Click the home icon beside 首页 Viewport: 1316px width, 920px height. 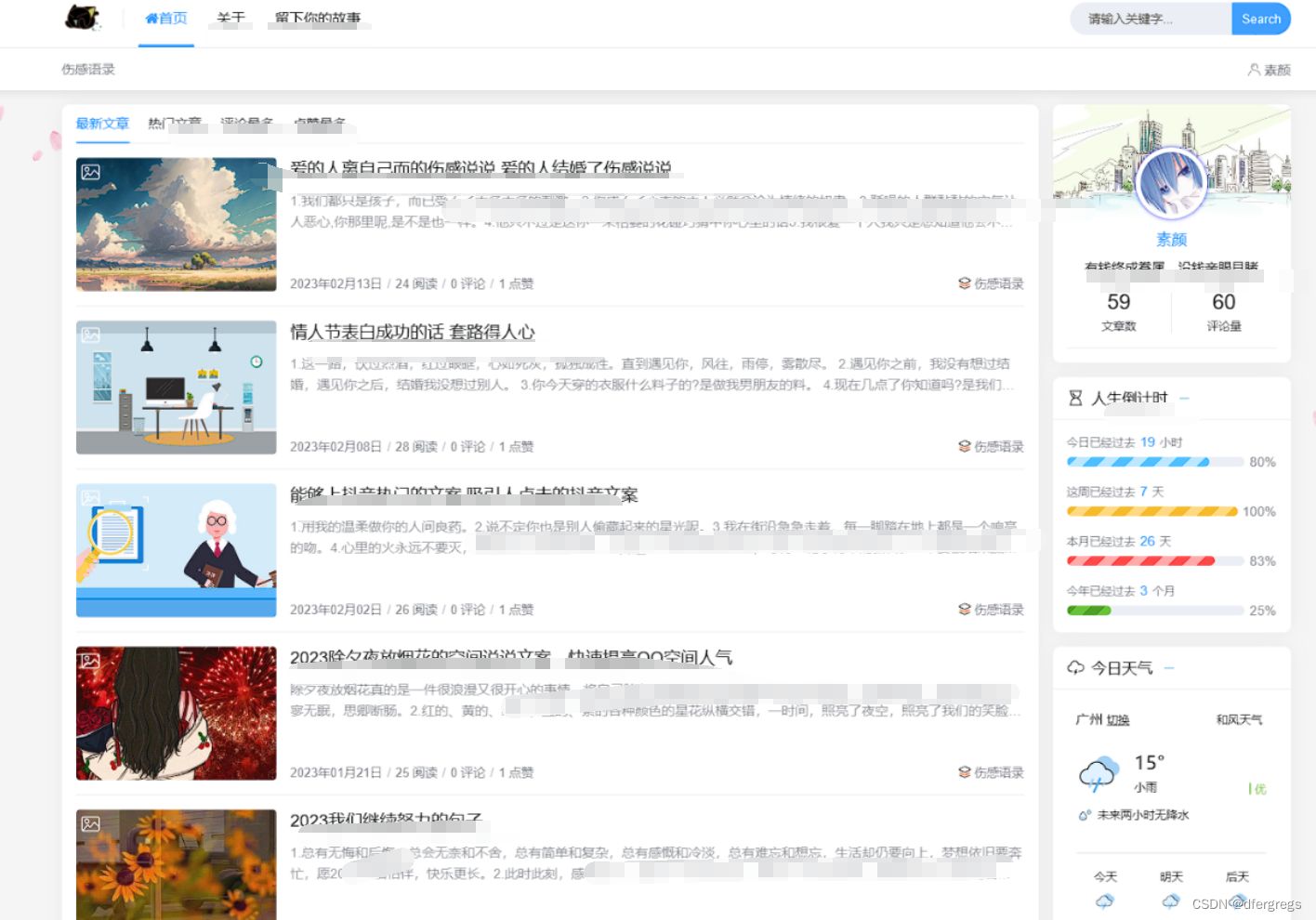click(x=151, y=17)
